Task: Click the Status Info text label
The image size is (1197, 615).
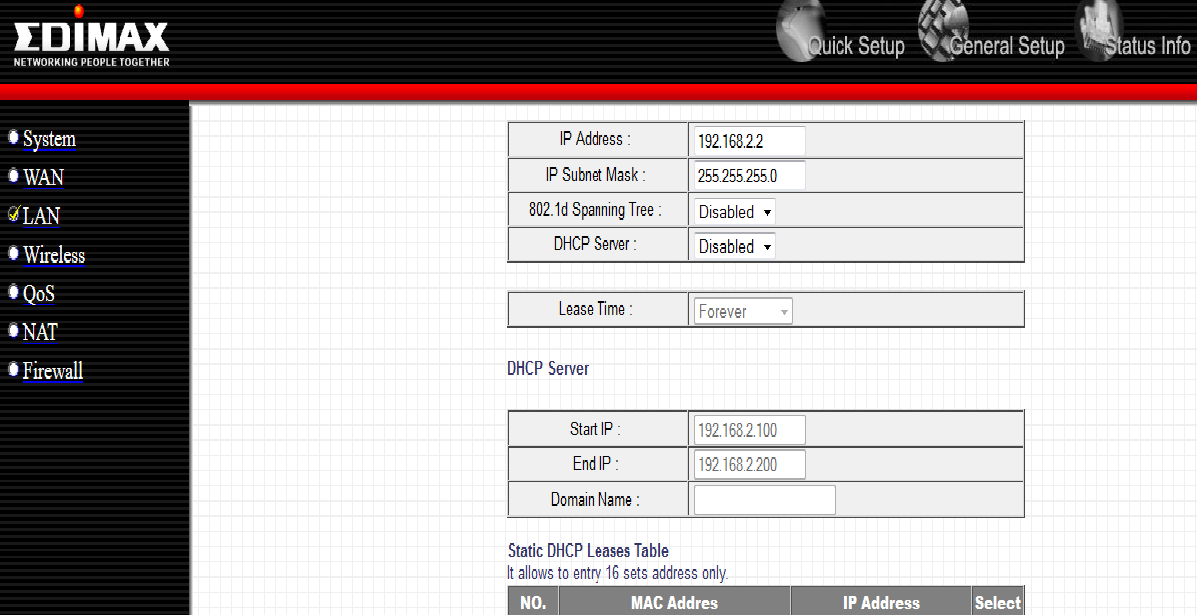Action: pos(1148,46)
